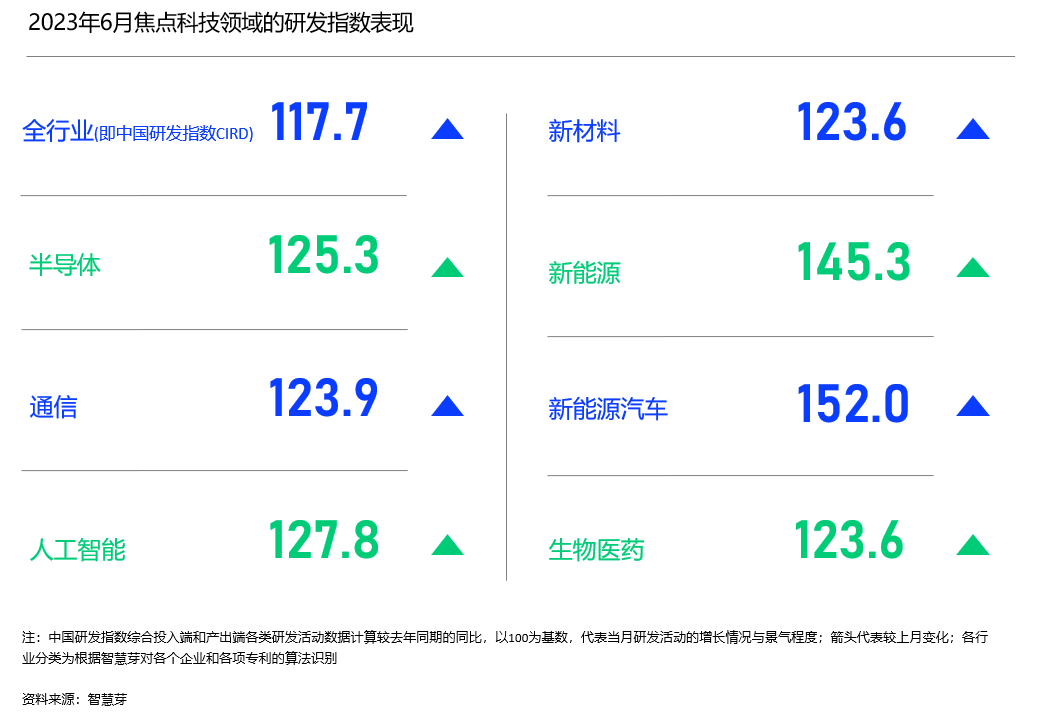Click the value 152.0 for 新能源汽车
The height and width of the screenshot is (715, 1038).
coord(853,401)
